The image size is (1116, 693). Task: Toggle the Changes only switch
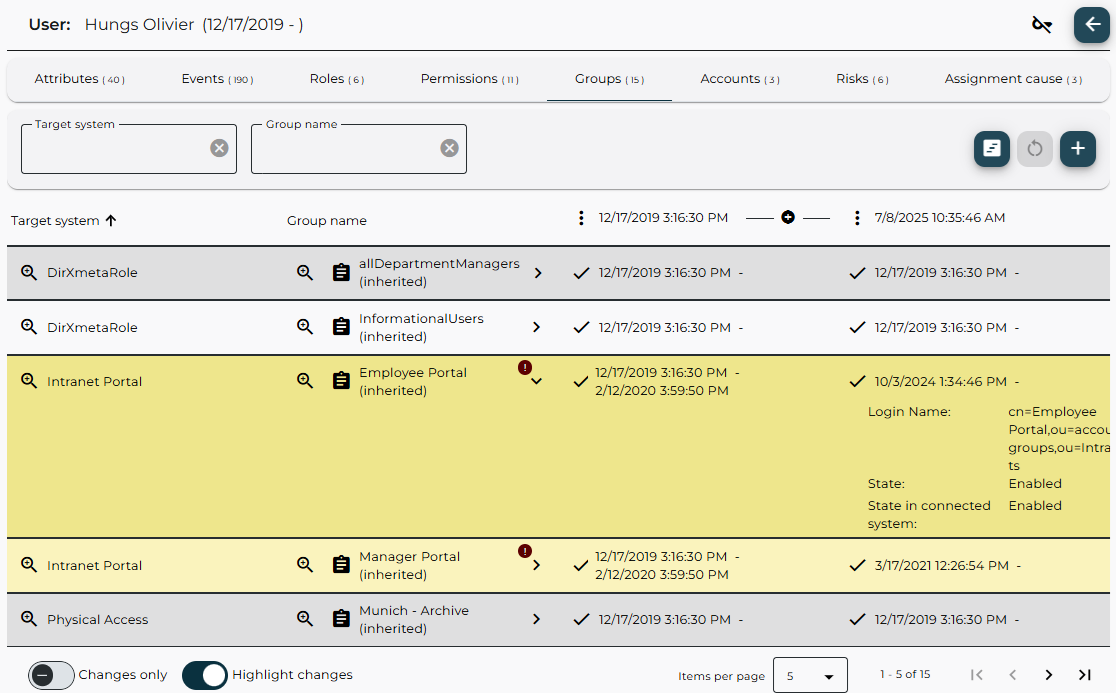pyautogui.click(x=51, y=675)
